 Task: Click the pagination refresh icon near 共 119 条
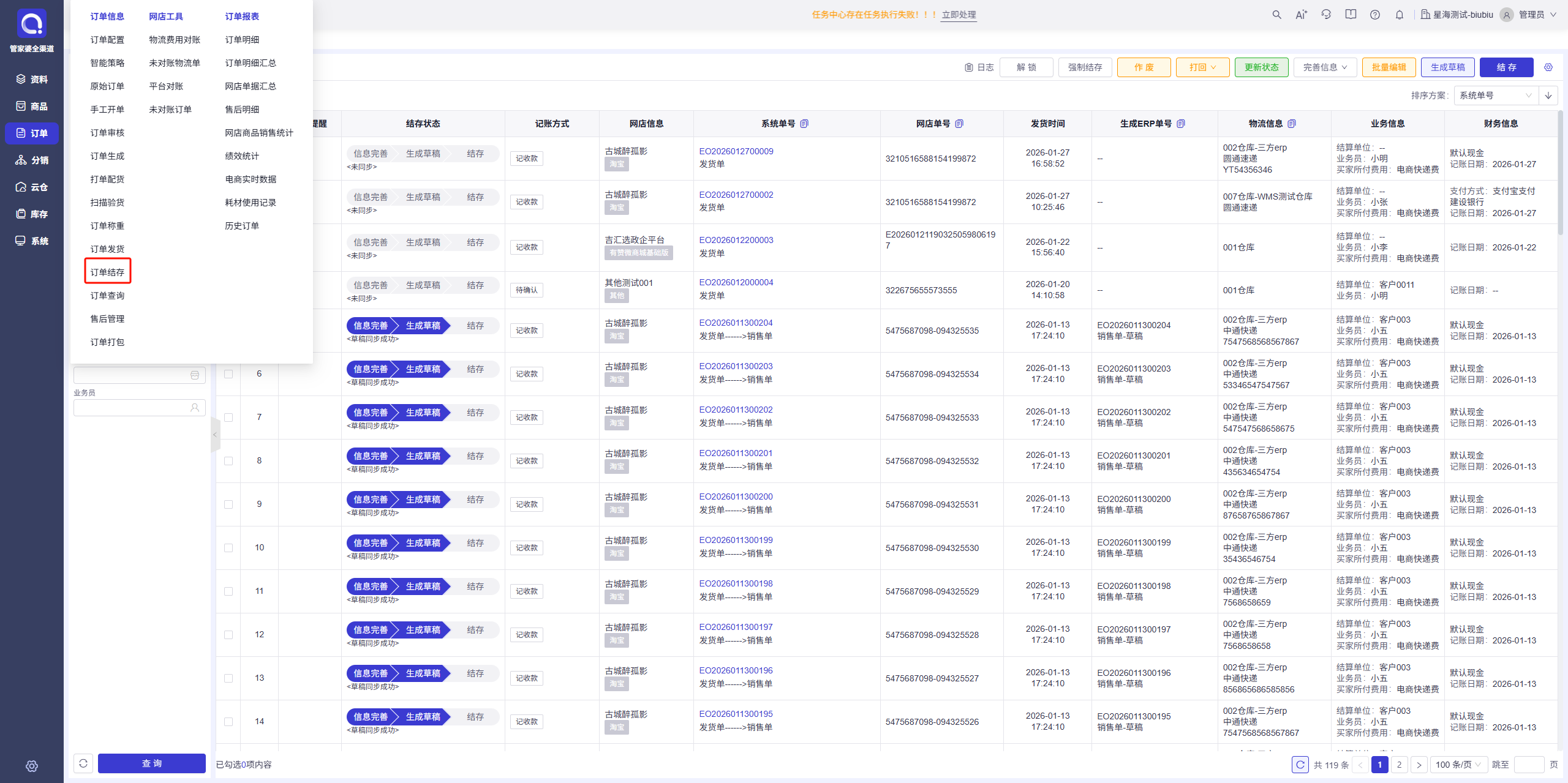point(1300,765)
